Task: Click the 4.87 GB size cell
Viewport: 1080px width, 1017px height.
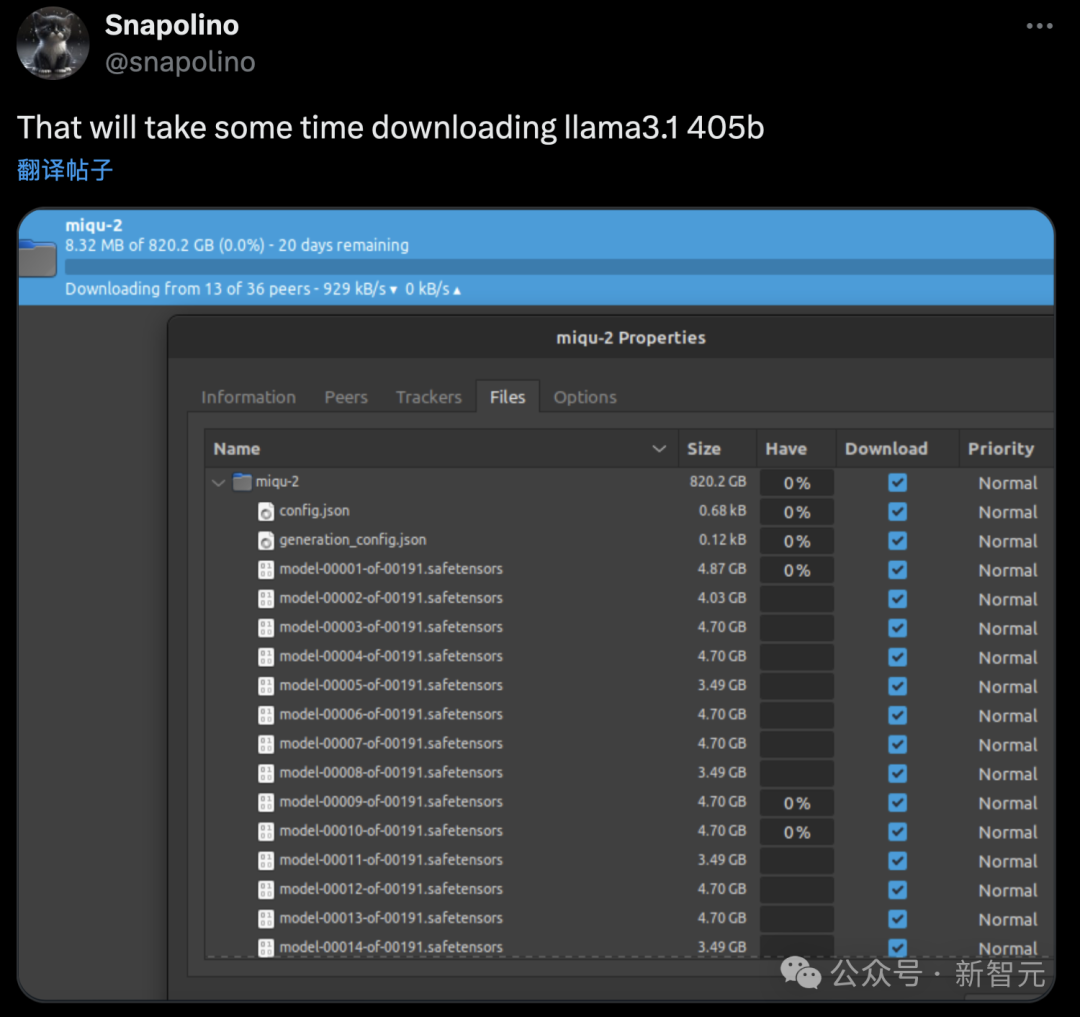Action: (722, 569)
